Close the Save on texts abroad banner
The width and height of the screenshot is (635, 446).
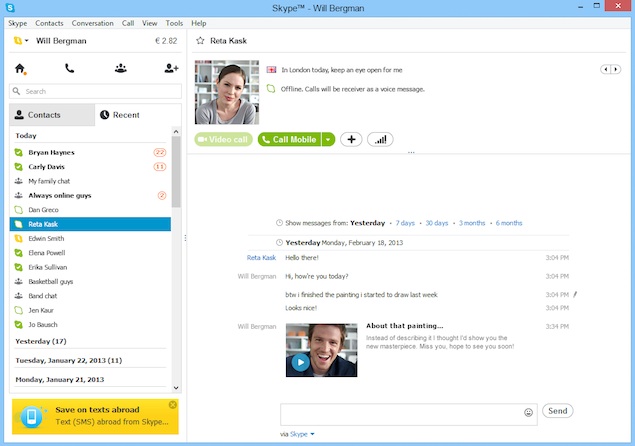173,405
